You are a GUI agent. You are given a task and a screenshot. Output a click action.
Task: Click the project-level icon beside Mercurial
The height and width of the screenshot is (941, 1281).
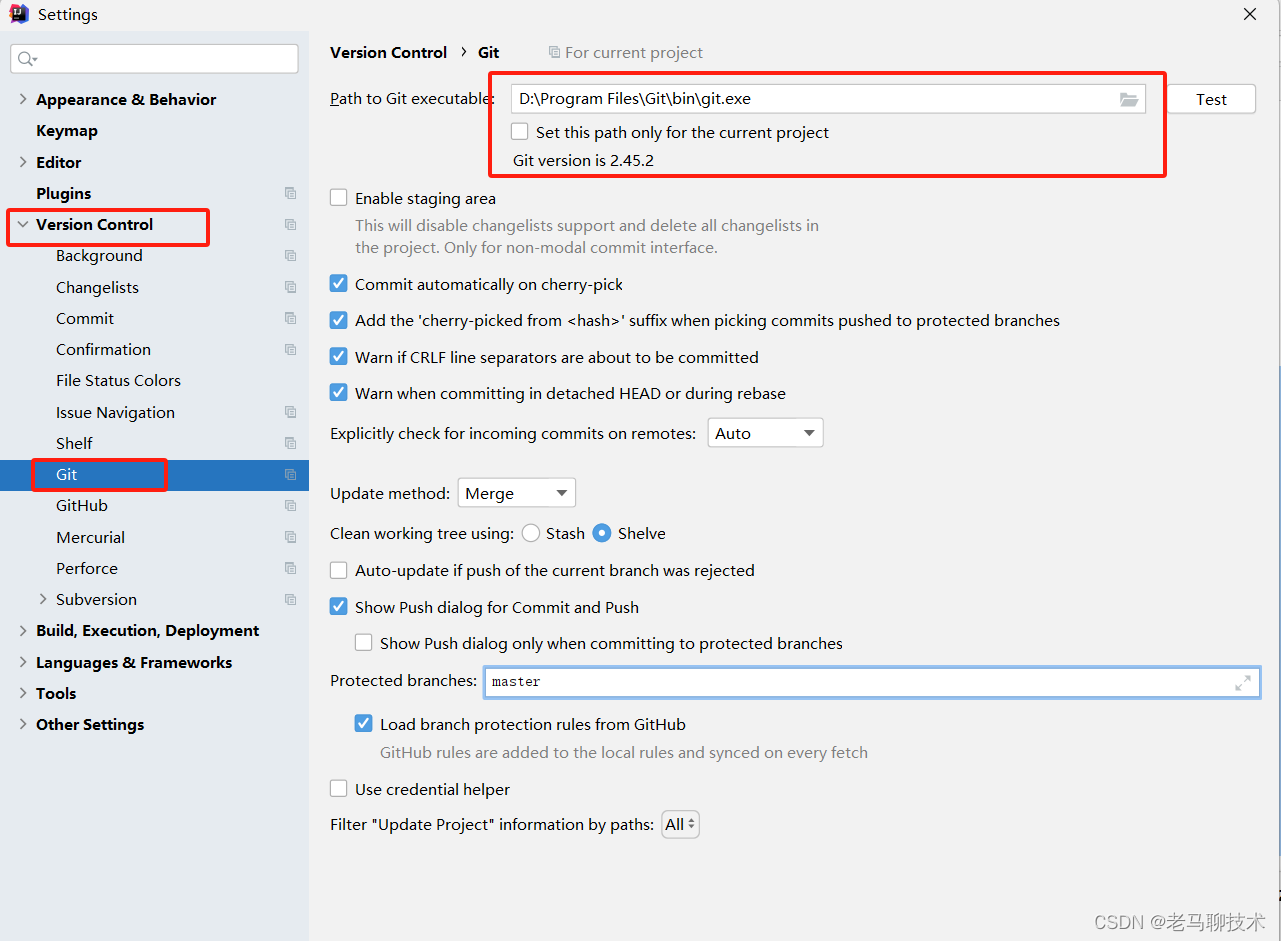tap(290, 537)
